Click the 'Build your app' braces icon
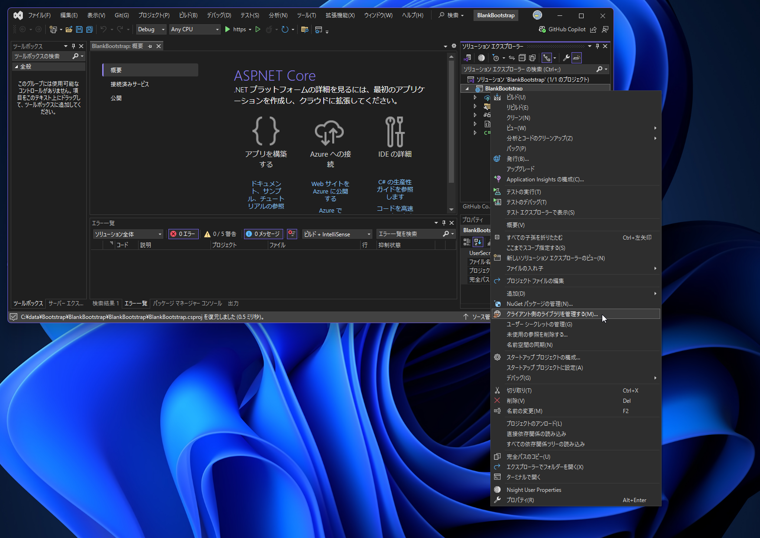The height and width of the screenshot is (538, 760). [x=266, y=131]
